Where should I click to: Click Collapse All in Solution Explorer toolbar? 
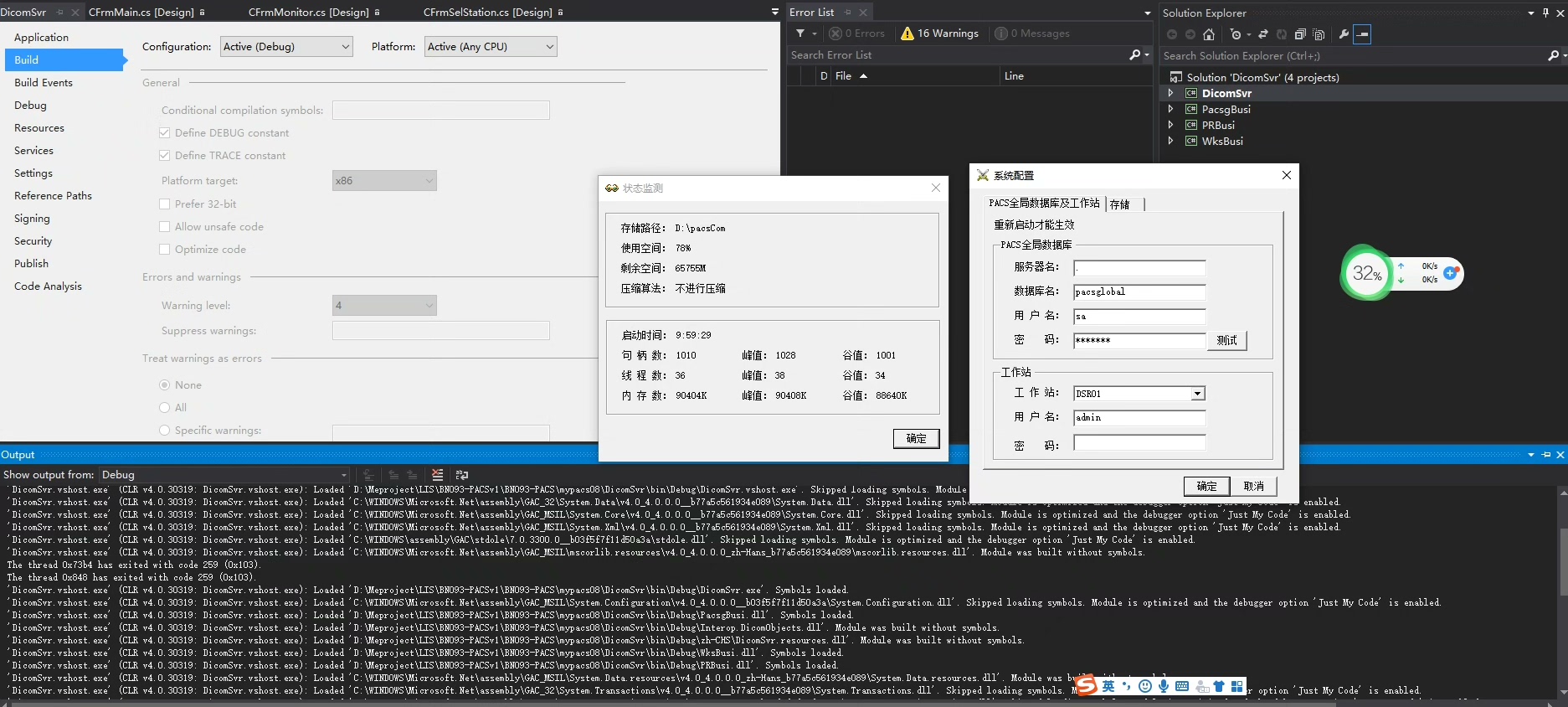click(x=1300, y=34)
